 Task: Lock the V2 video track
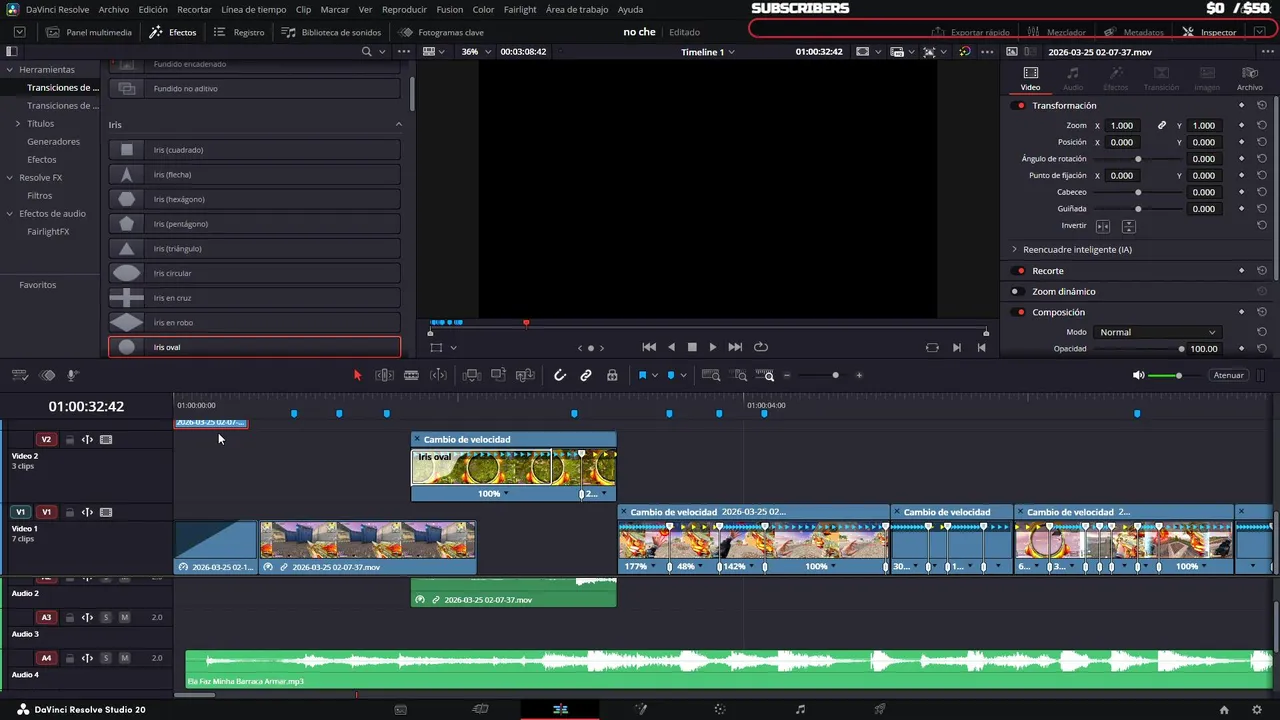click(x=70, y=440)
